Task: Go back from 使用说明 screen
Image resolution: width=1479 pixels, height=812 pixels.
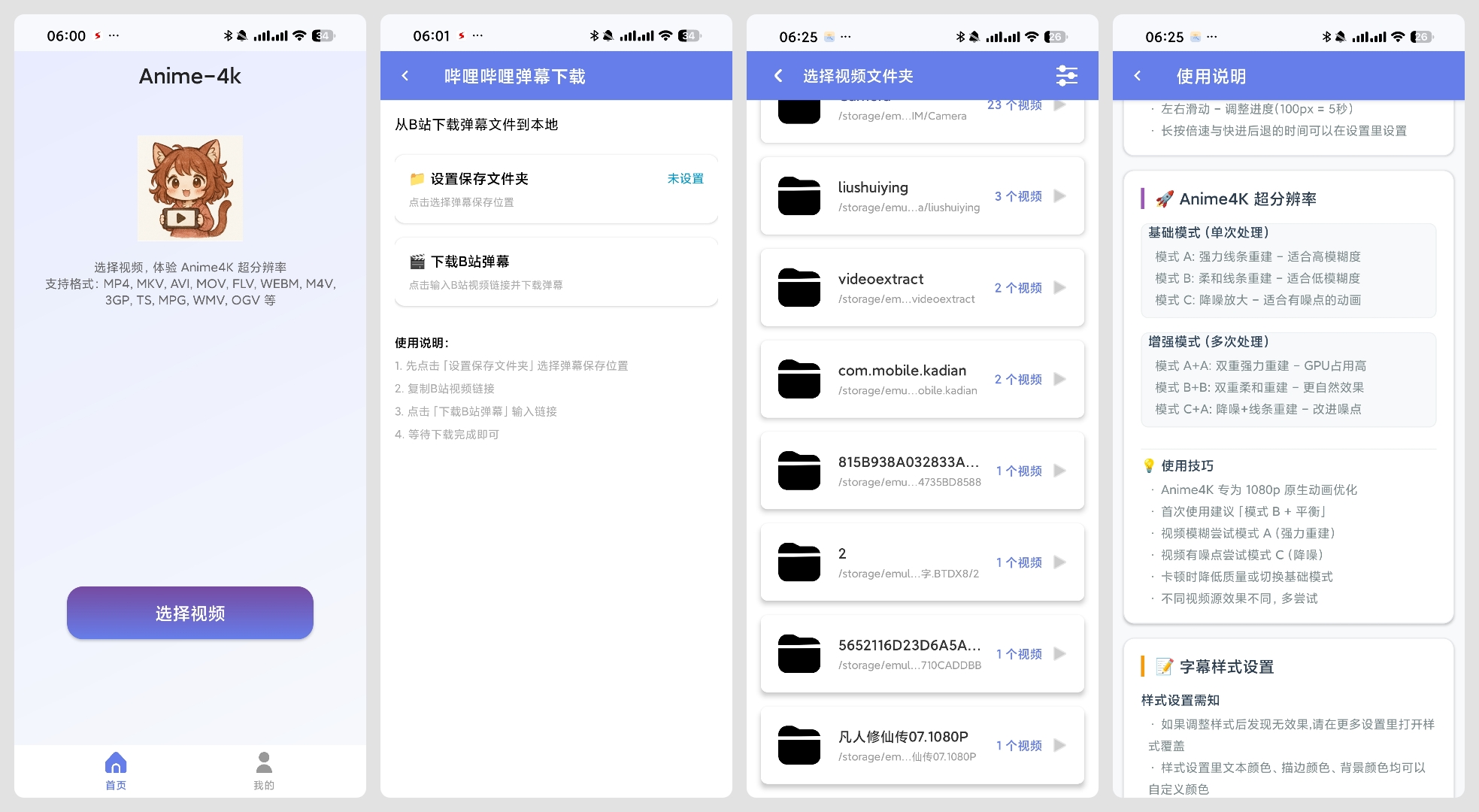Action: [1138, 76]
